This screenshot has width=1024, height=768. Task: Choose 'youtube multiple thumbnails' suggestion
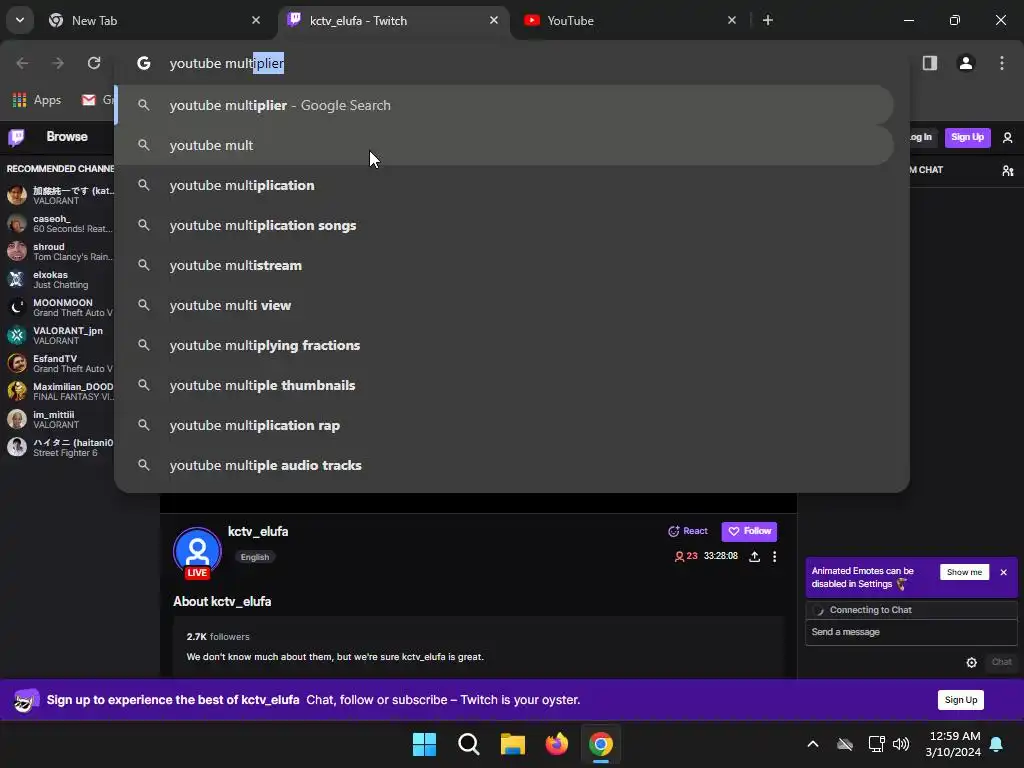[x=504, y=385]
